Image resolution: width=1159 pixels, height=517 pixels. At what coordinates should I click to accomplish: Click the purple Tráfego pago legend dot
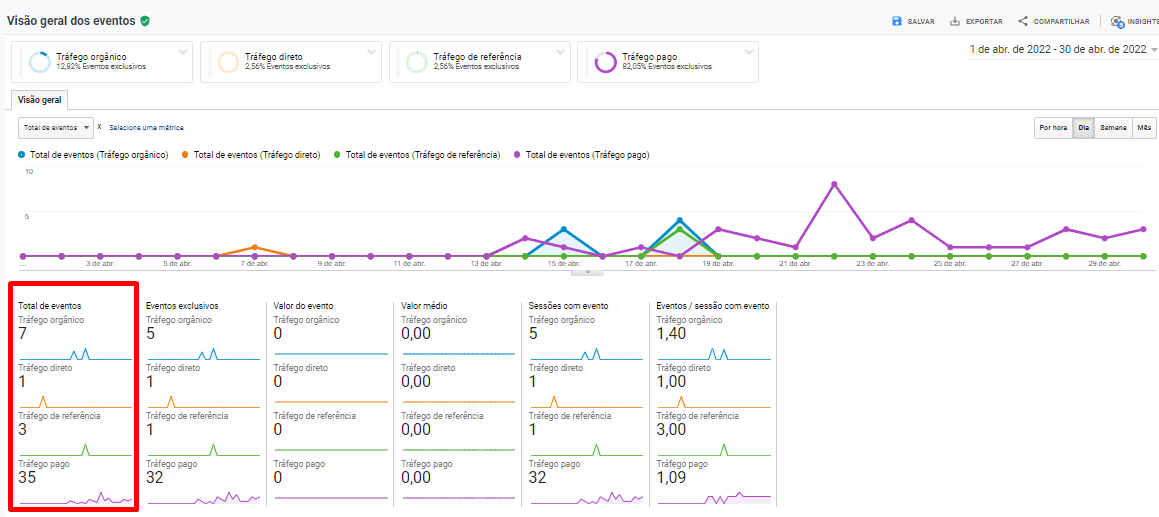(x=518, y=155)
